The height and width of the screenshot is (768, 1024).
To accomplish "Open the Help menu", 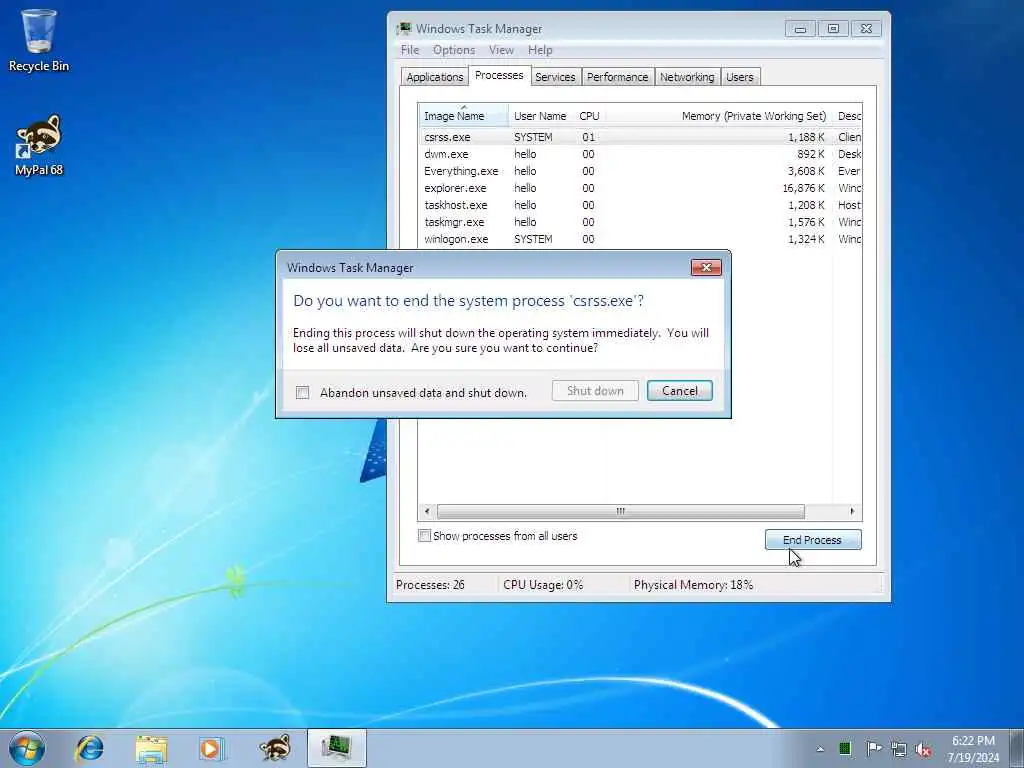I will [x=540, y=50].
